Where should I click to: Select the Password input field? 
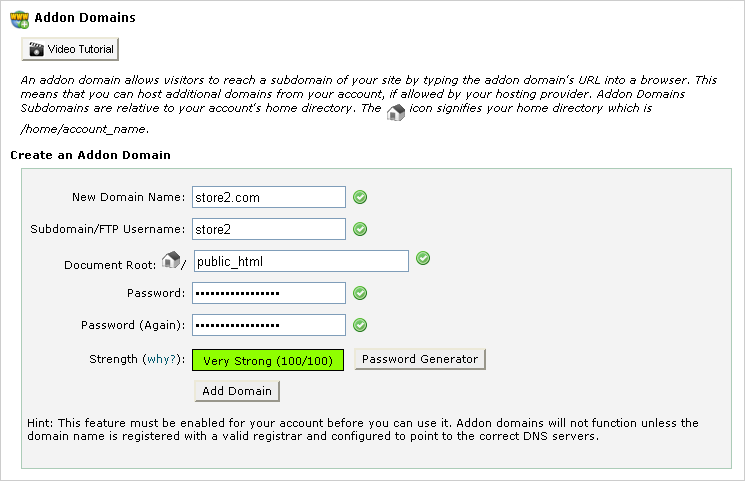tap(269, 293)
